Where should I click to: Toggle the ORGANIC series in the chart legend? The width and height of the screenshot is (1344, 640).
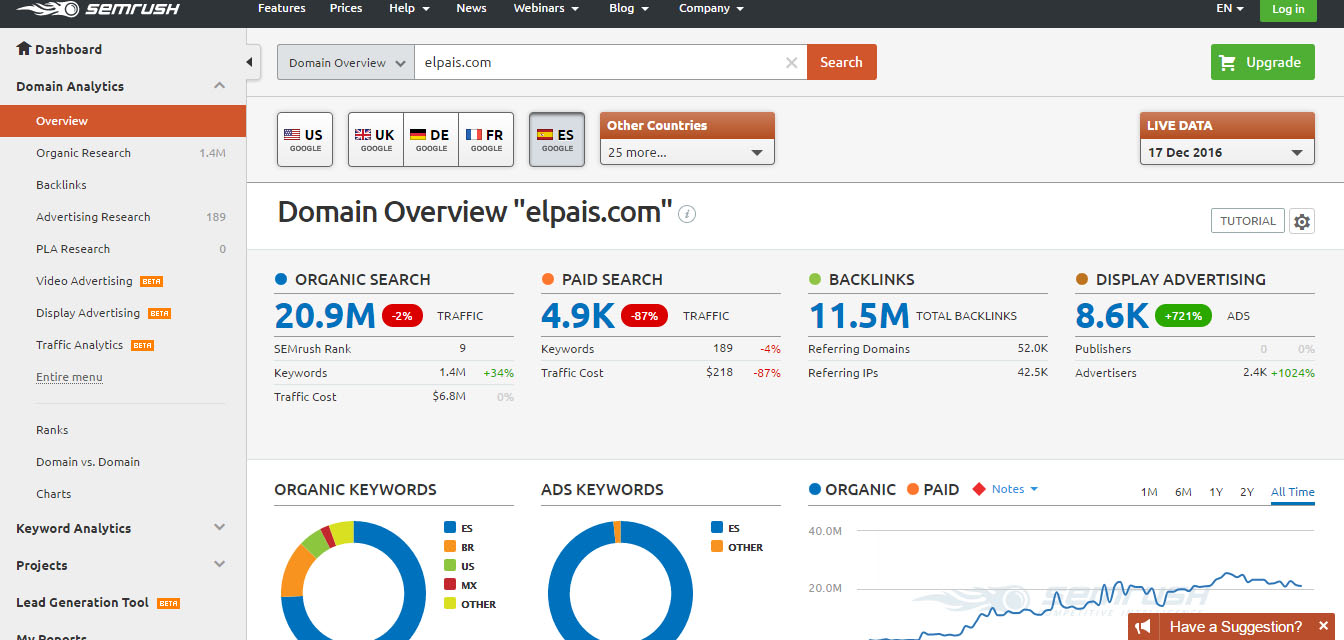(852, 489)
